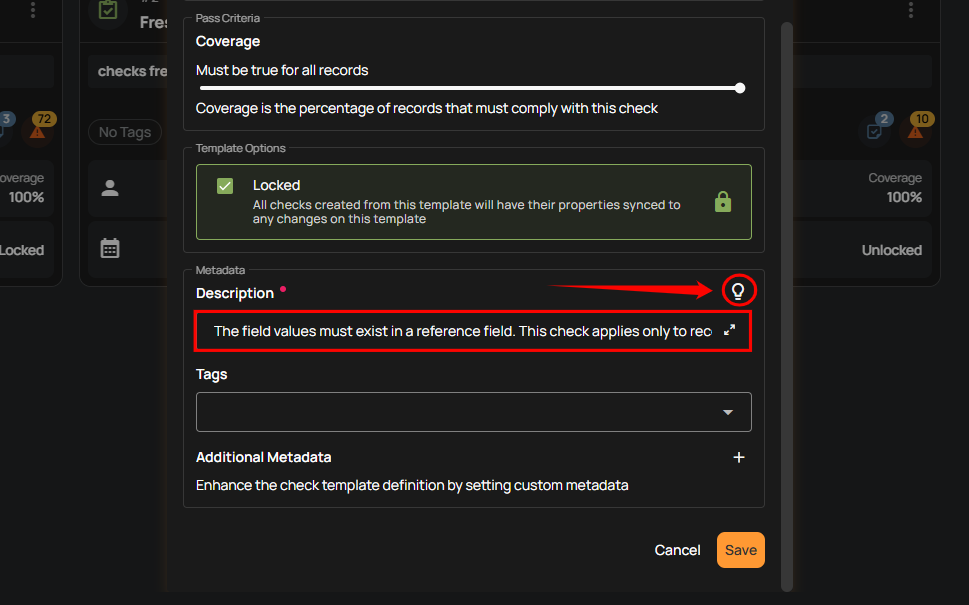The width and height of the screenshot is (969, 605).
Task: Click the green clipboard check icon at top
Action: [x=108, y=10]
